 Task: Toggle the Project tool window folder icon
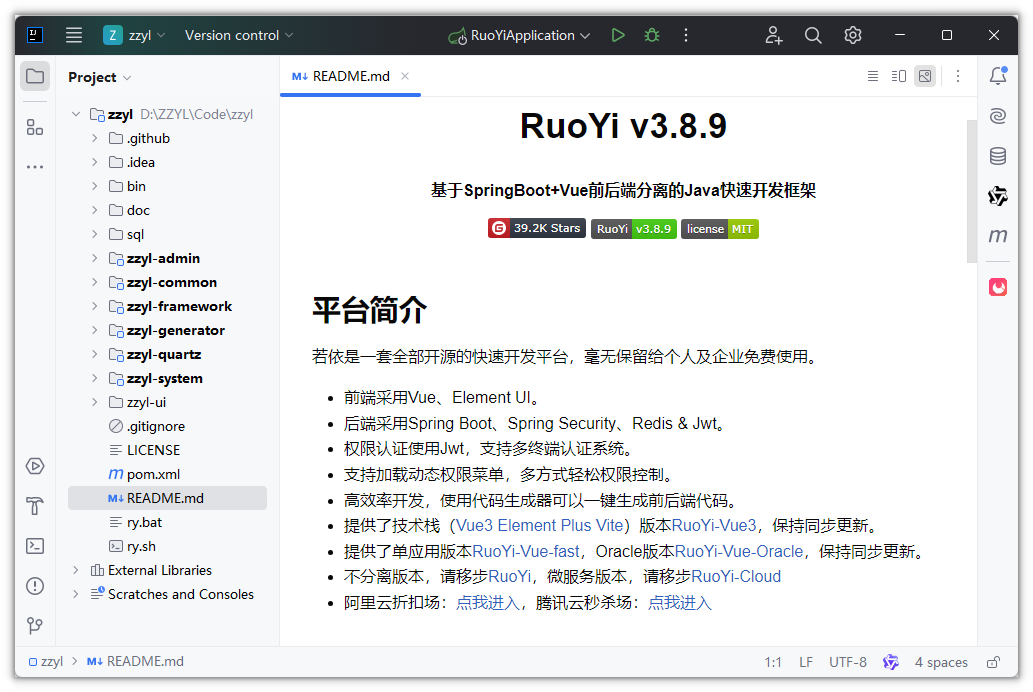coord(35,76)
